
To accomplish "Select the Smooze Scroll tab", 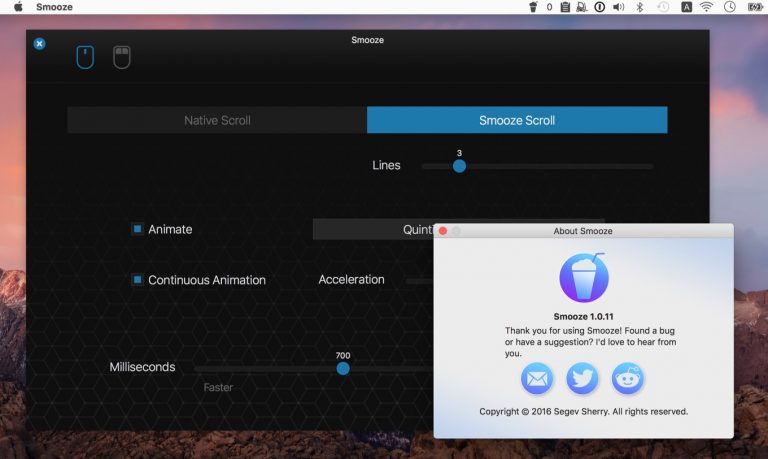I will pos(516,120).
